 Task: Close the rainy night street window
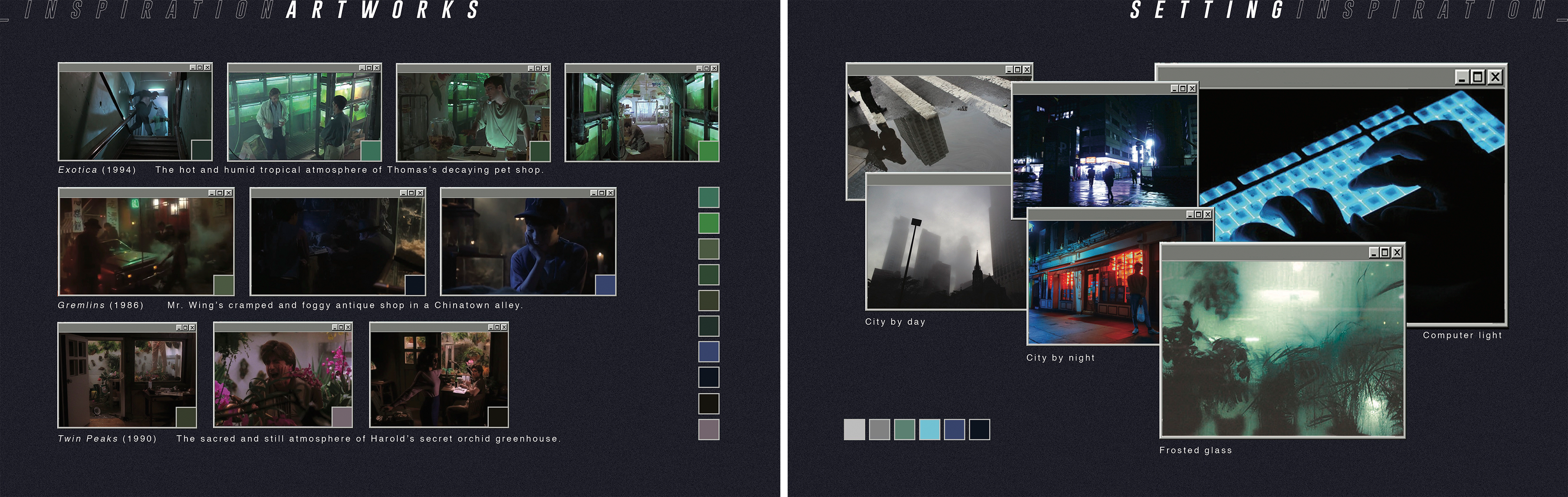(1192, 88)
